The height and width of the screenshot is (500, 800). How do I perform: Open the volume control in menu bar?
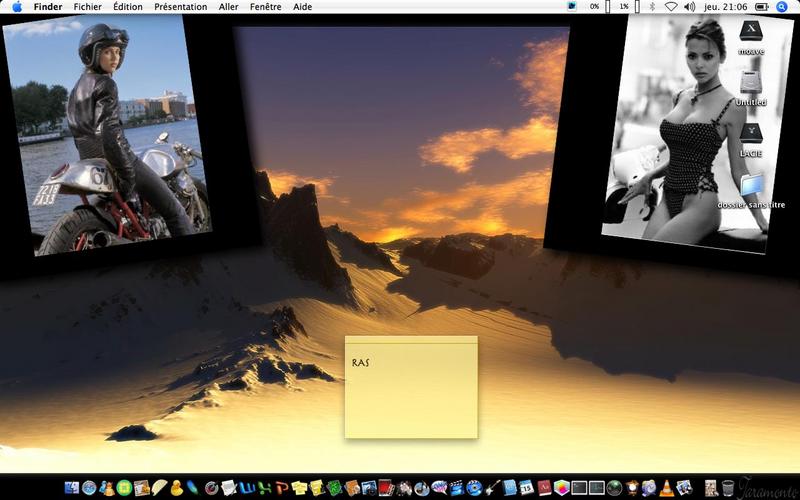[689, 7]
